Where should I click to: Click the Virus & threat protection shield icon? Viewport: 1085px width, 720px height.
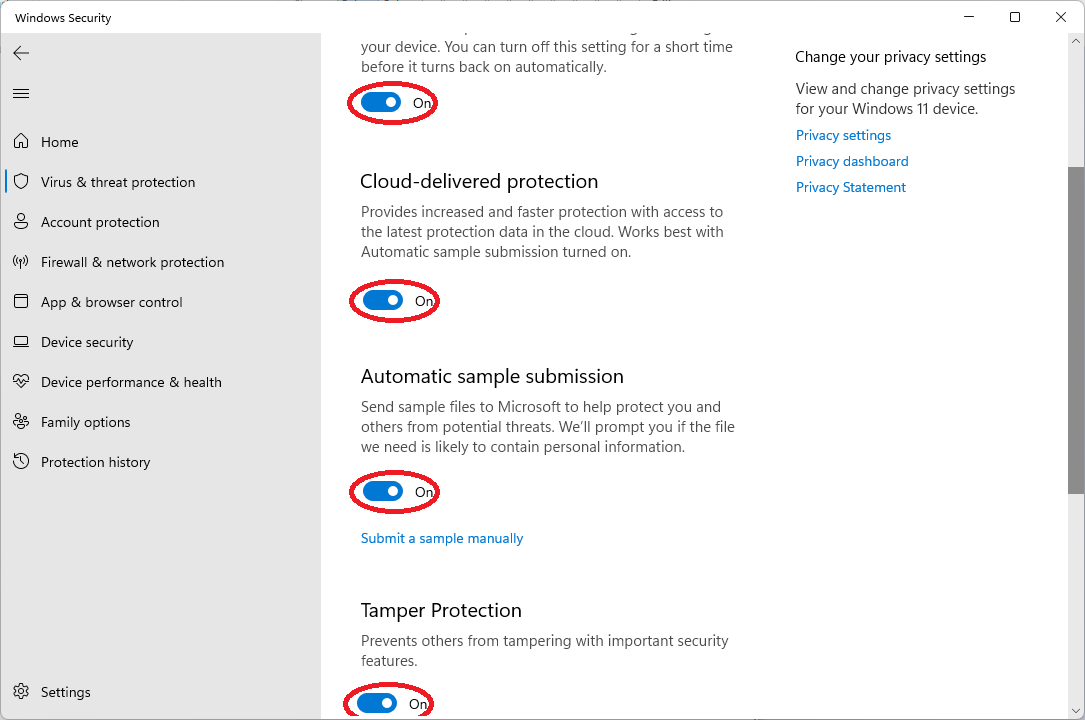(x=21, y=182)
